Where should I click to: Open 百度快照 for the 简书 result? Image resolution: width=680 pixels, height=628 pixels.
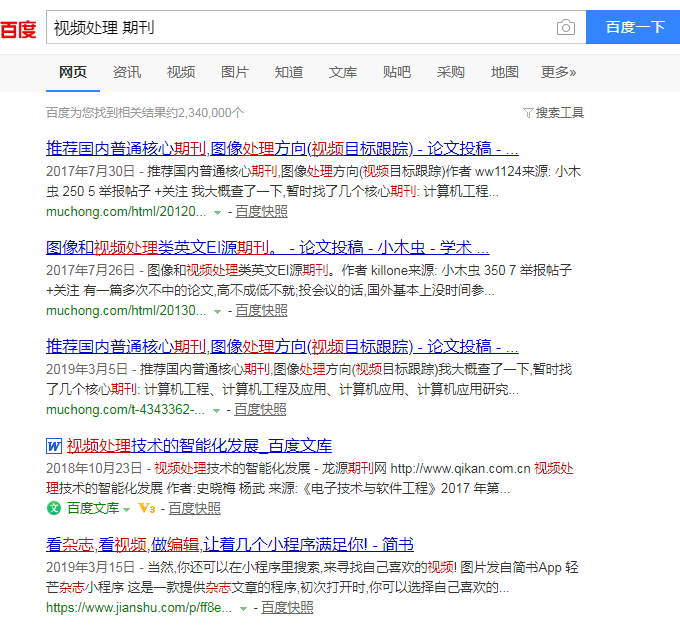[287, 607]
